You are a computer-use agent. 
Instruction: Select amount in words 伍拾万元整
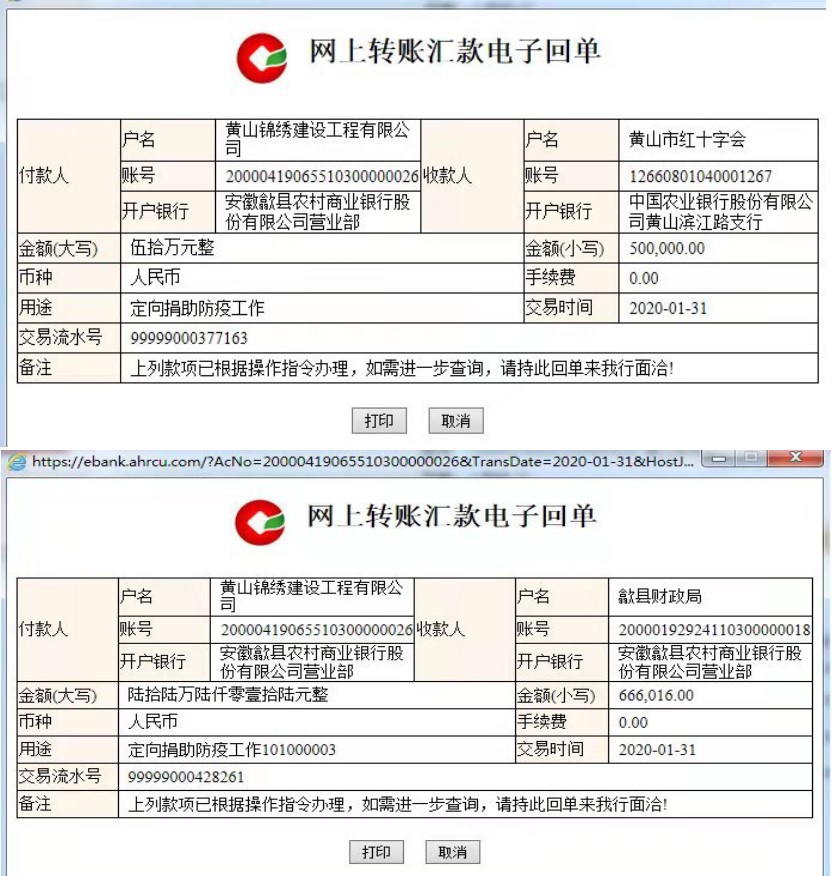pos(172,247)
